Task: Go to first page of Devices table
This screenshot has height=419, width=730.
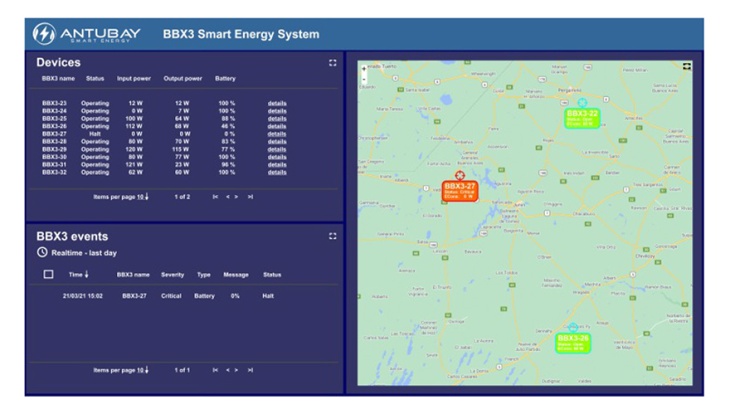Action: point(215,197)
